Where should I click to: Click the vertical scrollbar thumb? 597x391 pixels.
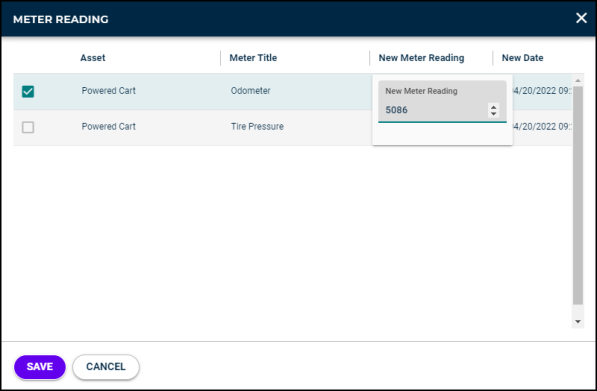coord(578,195)
